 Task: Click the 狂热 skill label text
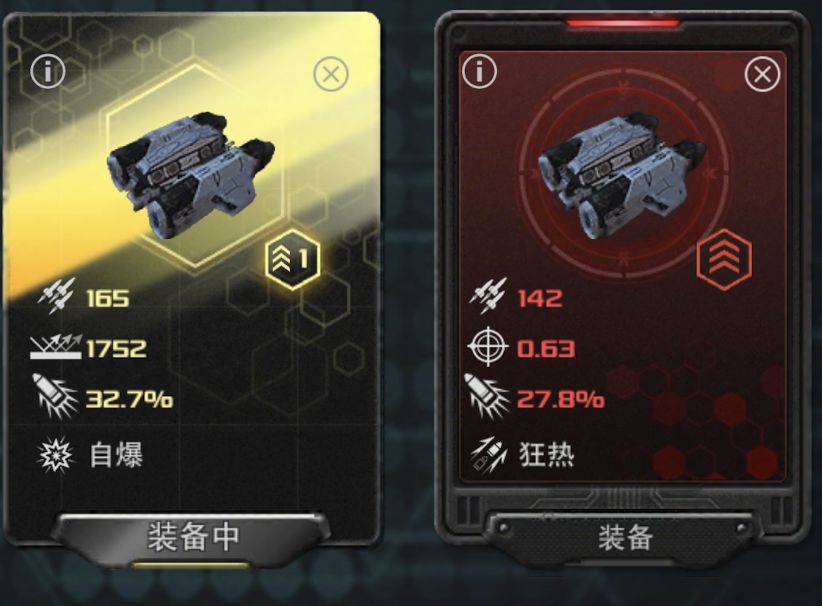pyautogui.click(x=547, y=454)
